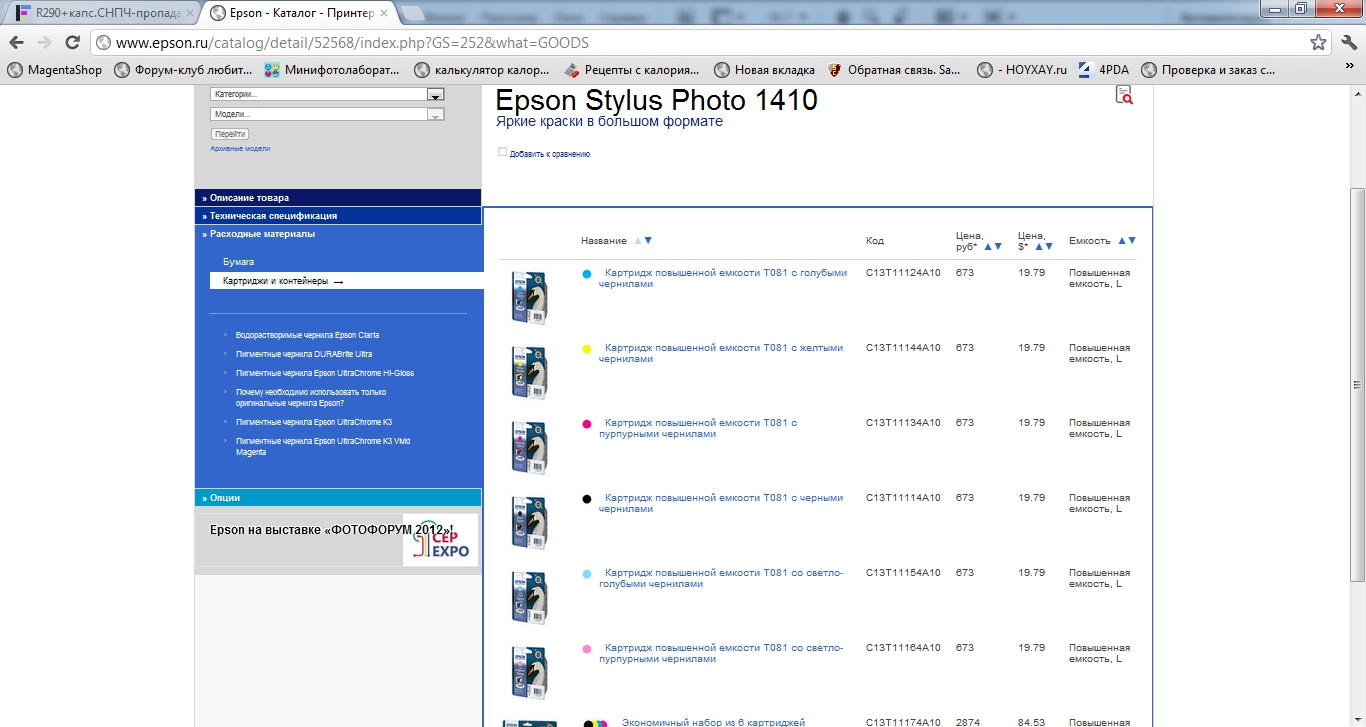The width and height of the screenshot is (1366, 727).
Task: Click the light magenta cartridge thumbnail
Action: 529,672
